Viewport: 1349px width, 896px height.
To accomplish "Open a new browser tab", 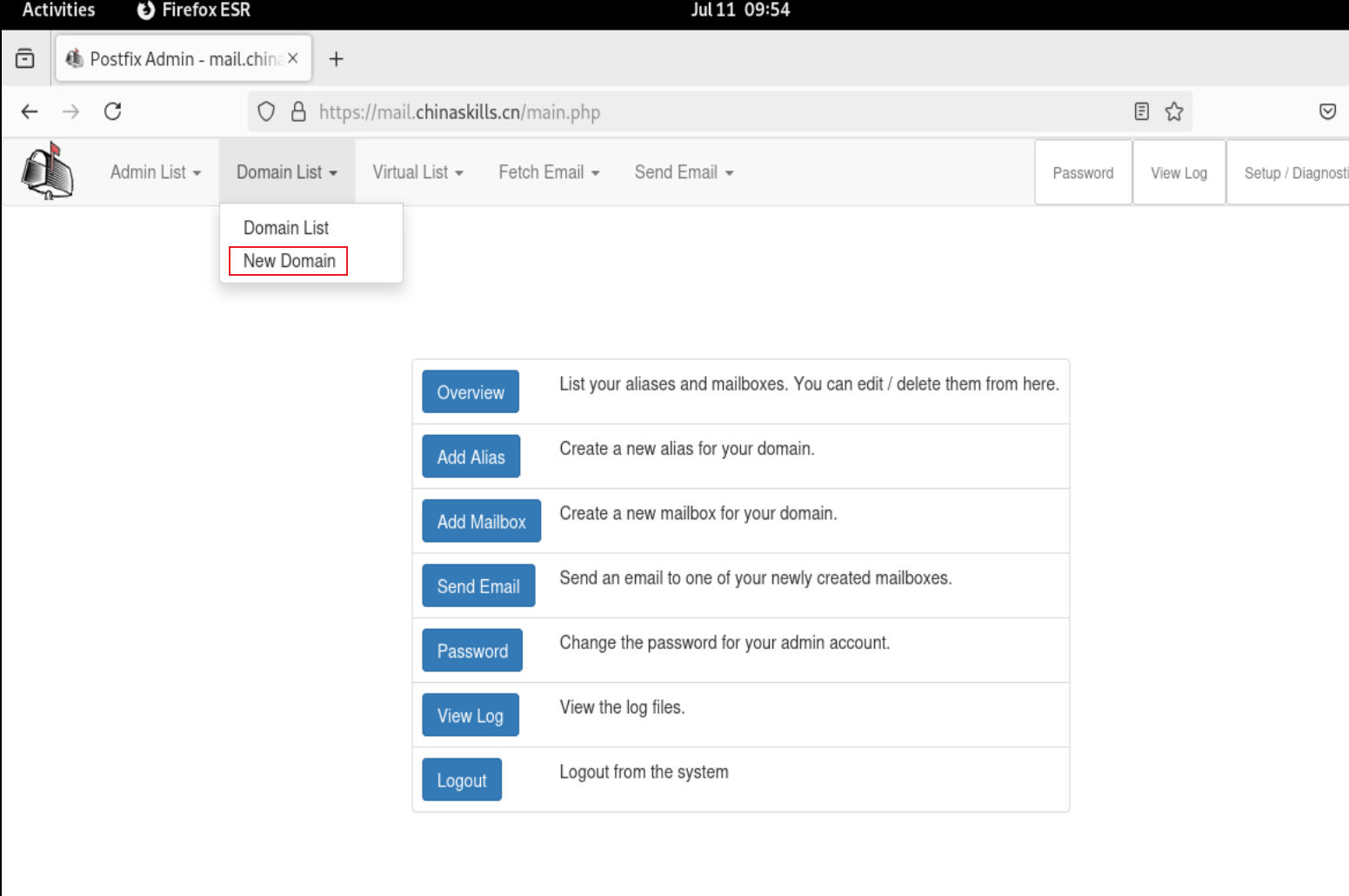I will [x=337, y=58].
